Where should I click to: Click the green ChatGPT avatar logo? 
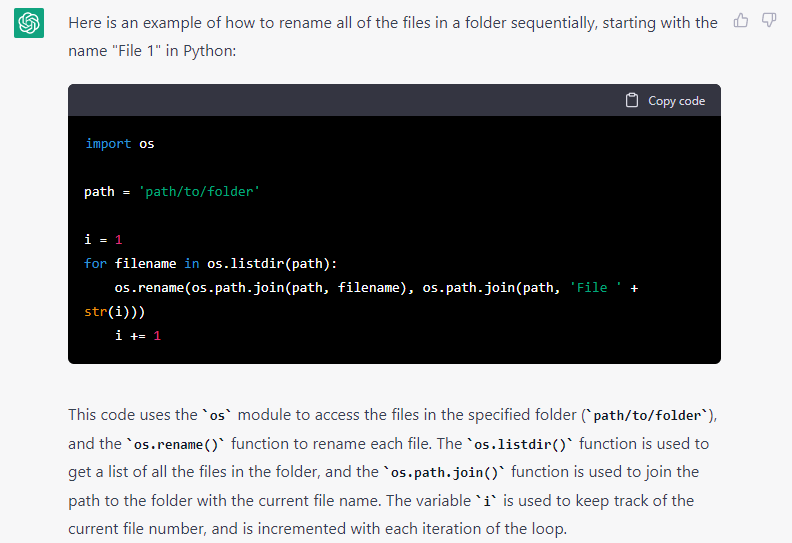(29, 23)
